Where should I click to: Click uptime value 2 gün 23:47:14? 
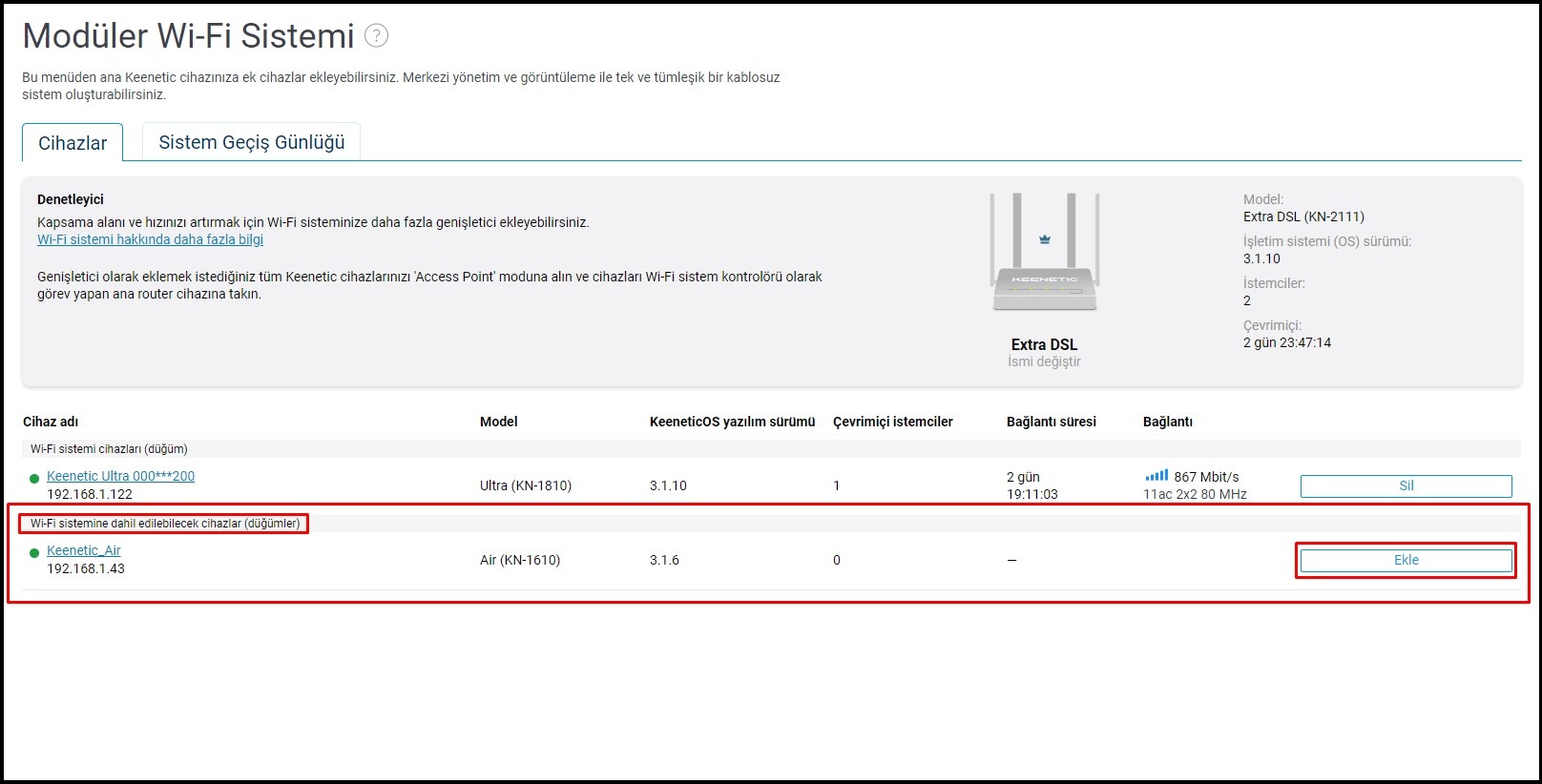coord(1287,342)
